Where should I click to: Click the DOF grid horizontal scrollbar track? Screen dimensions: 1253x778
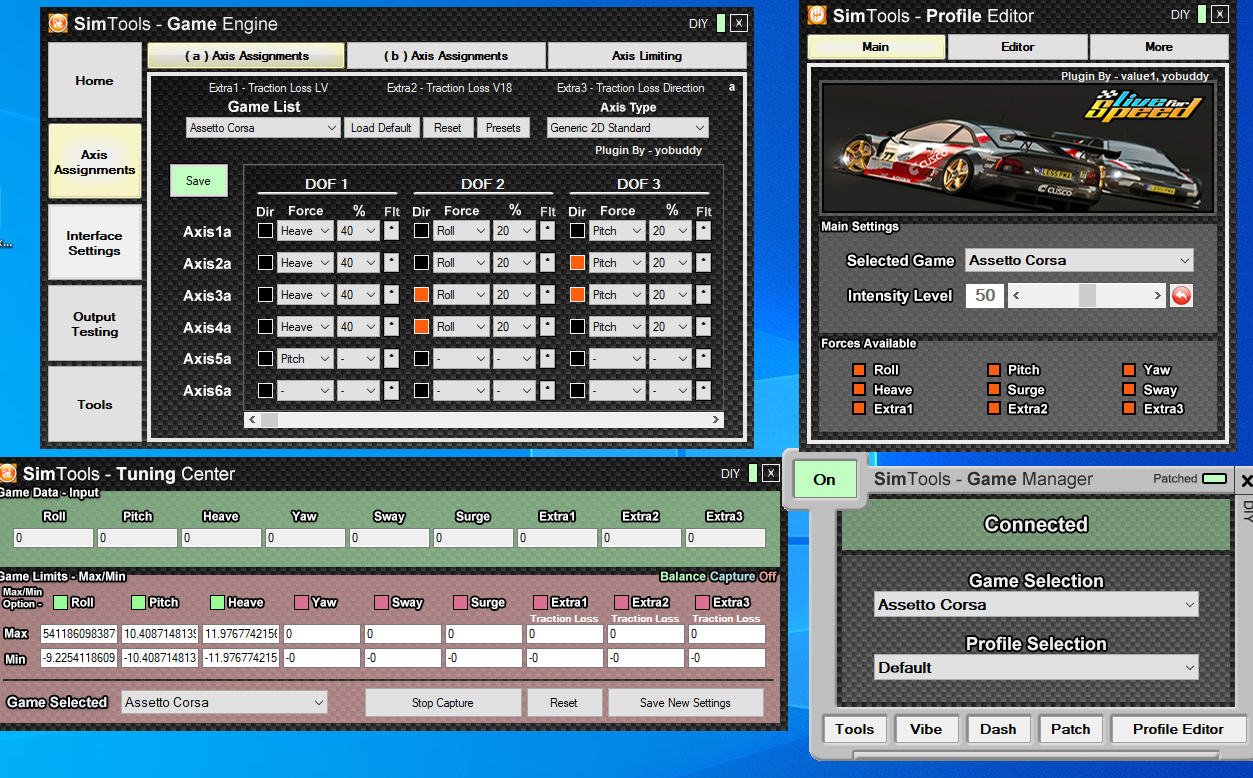(484, 420)
